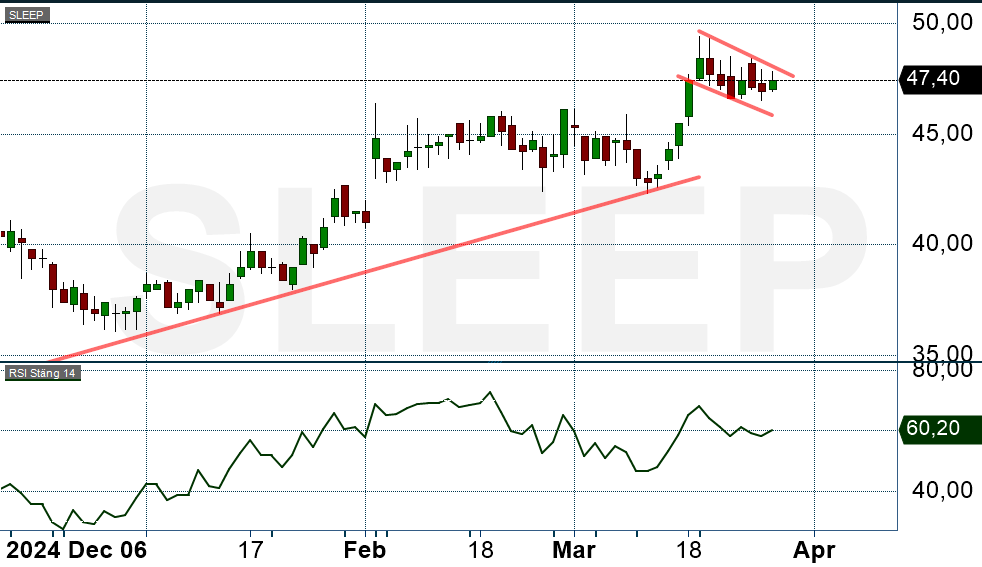The image size is (982, 567).
Task: Select the upper red flag channel line
Action: (x=746, y=54)
